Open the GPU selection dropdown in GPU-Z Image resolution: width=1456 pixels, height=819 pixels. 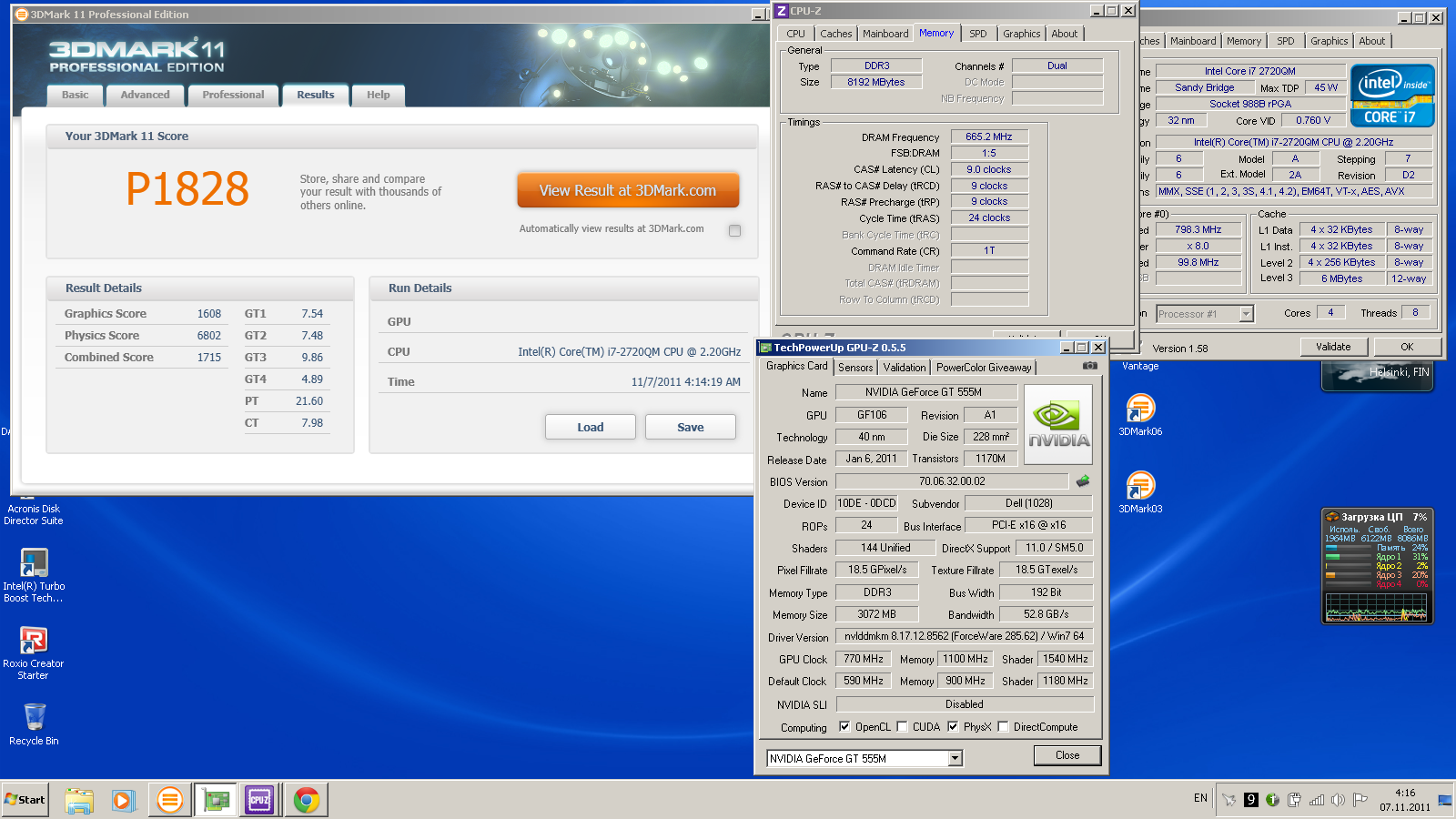(955, 758)
